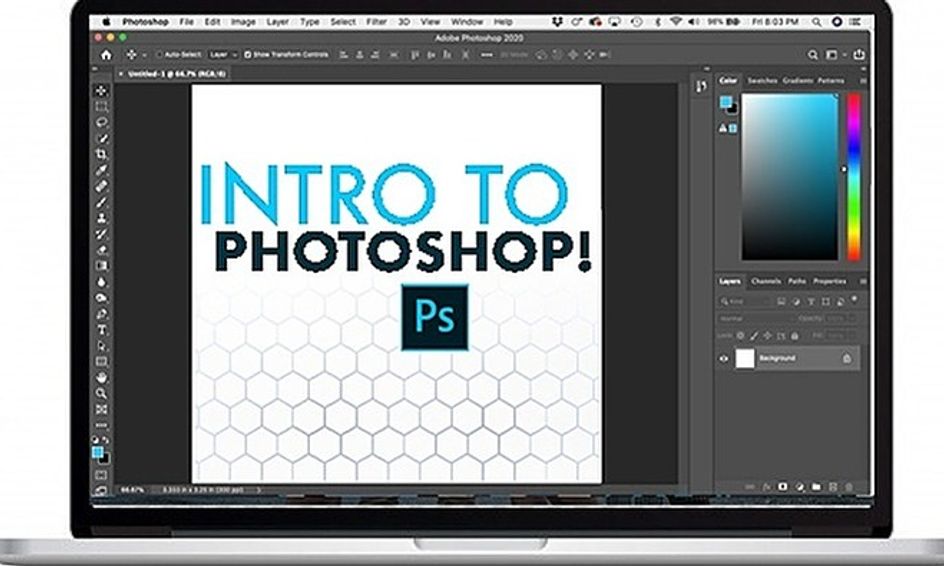Image resolution: width=944 pixels, height=566 pixels.
Task: Select the Blur tool
Action: [x=101, y=282]
